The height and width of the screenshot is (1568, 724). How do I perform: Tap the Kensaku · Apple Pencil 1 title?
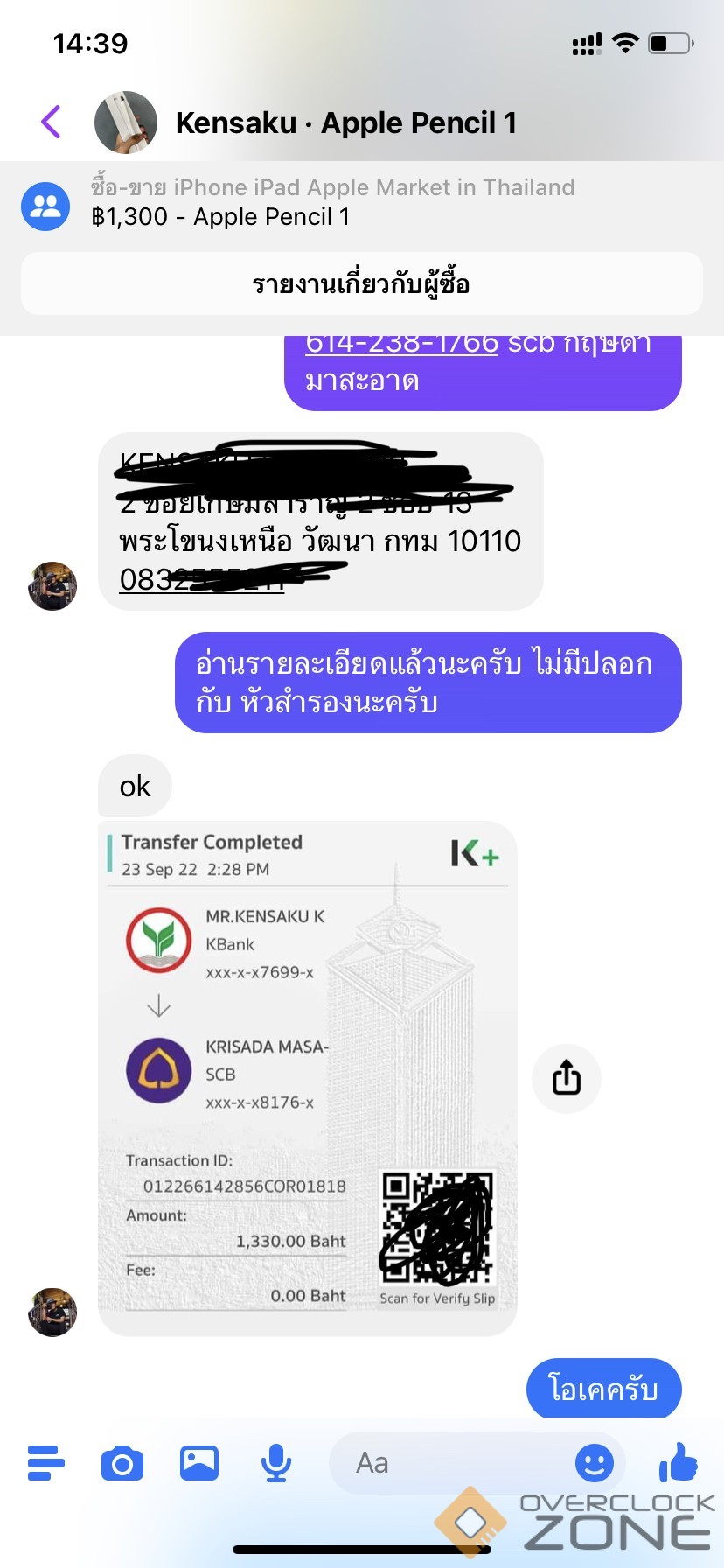(x=346, y=122)
